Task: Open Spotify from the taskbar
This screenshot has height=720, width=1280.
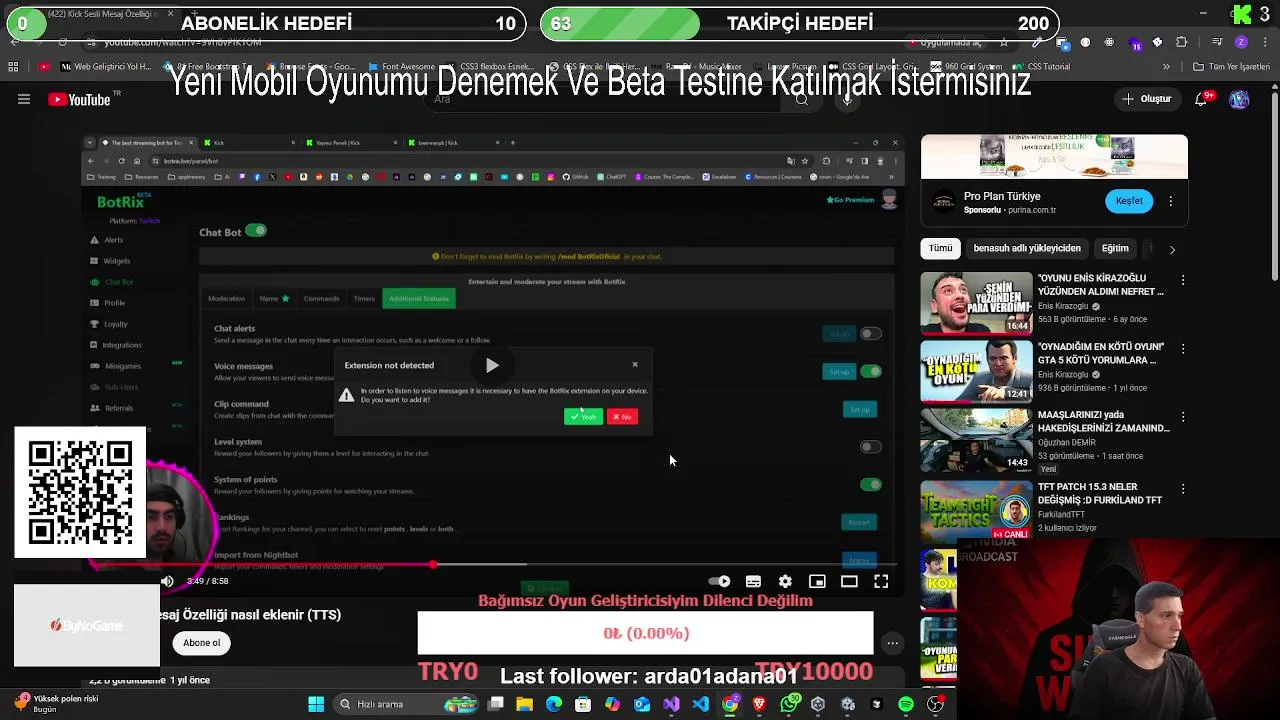Action: coord(906,704)
